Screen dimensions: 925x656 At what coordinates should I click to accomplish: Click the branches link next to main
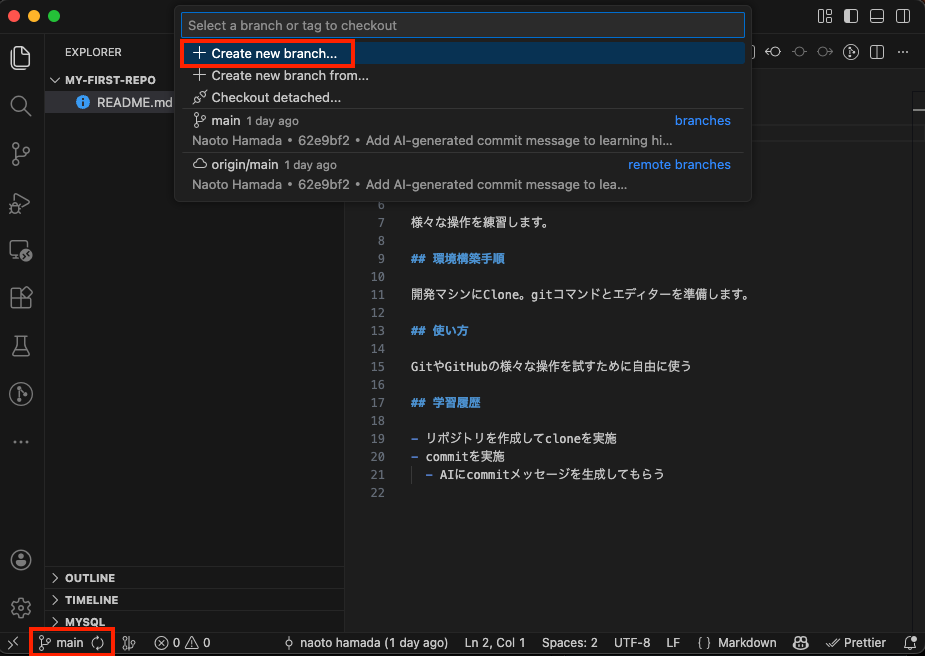tap(702, 120)
